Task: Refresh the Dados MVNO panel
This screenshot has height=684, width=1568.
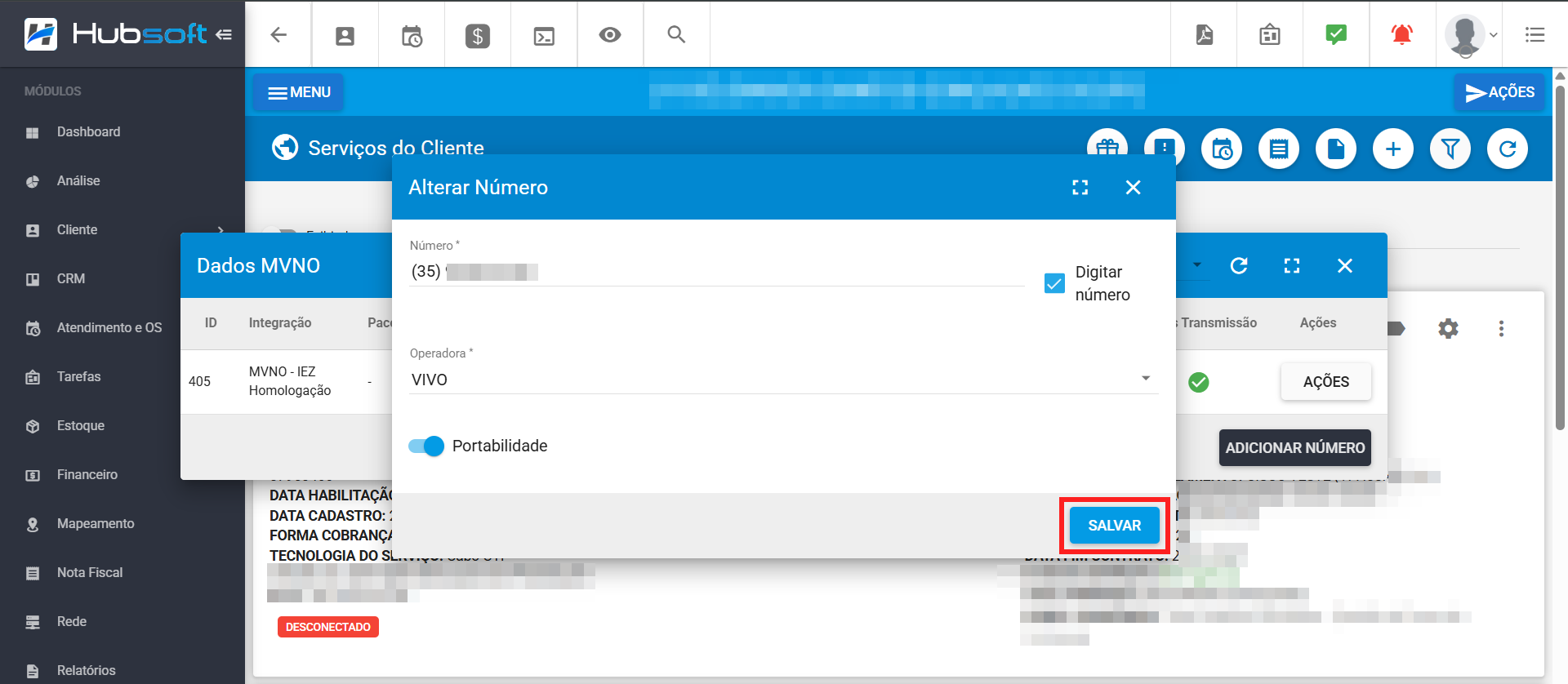Action: (x=1239, y=266)
